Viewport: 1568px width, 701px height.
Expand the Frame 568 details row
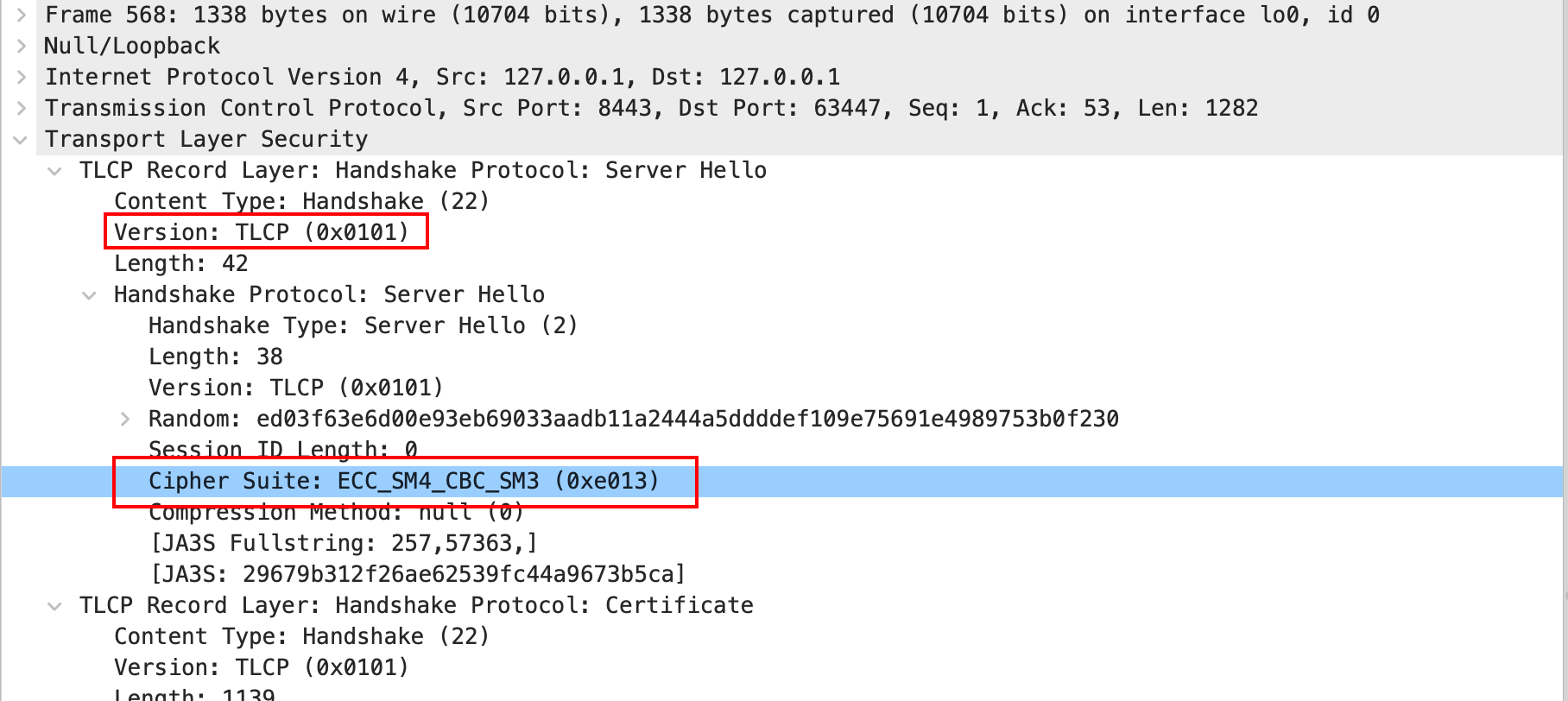(22, 16)
